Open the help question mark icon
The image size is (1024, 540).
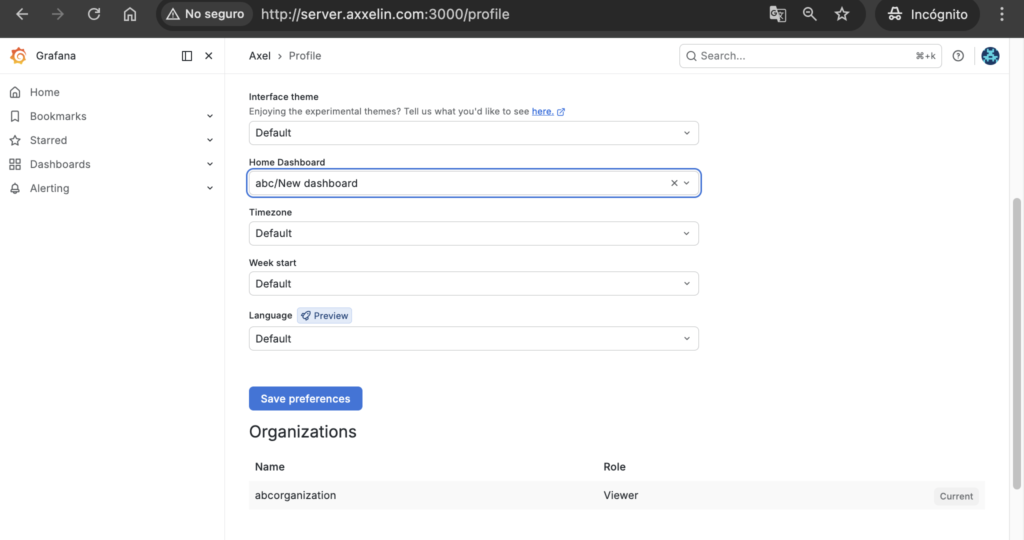[x=958, y=56]
